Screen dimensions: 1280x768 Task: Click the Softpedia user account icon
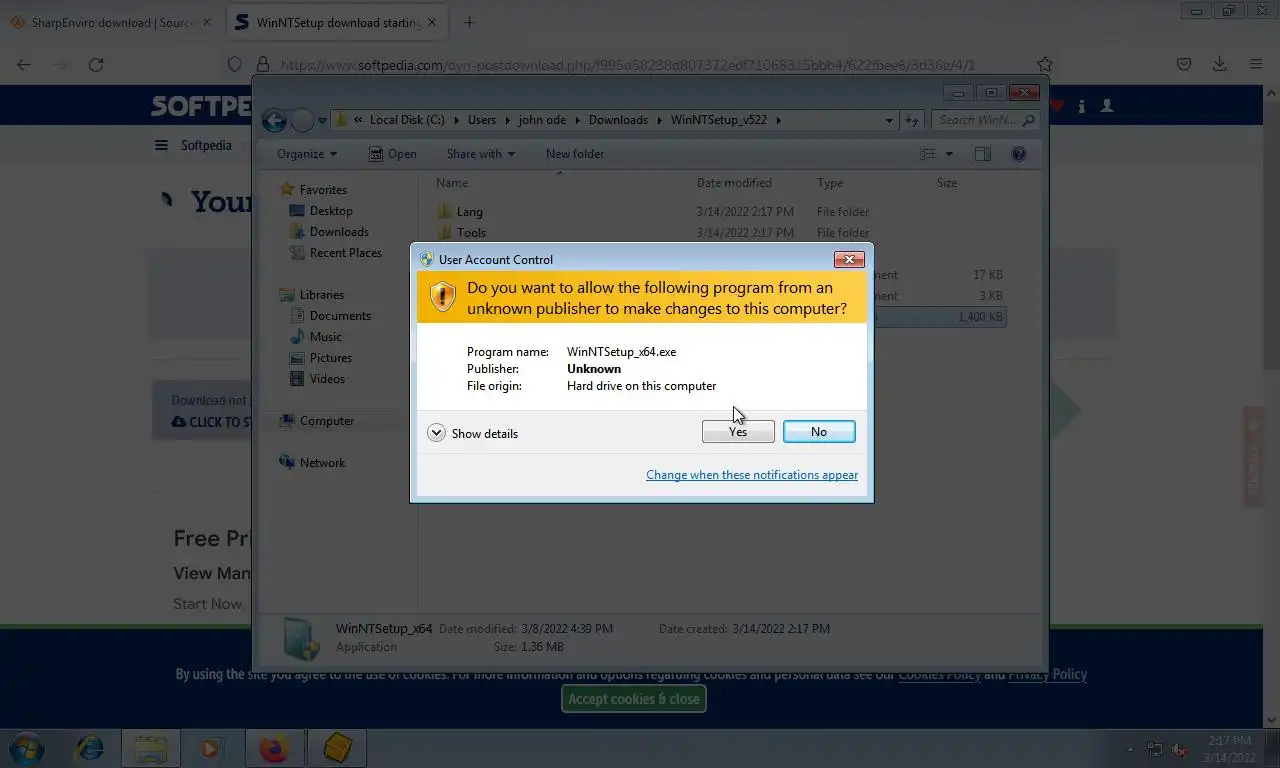pos(1107,105)
